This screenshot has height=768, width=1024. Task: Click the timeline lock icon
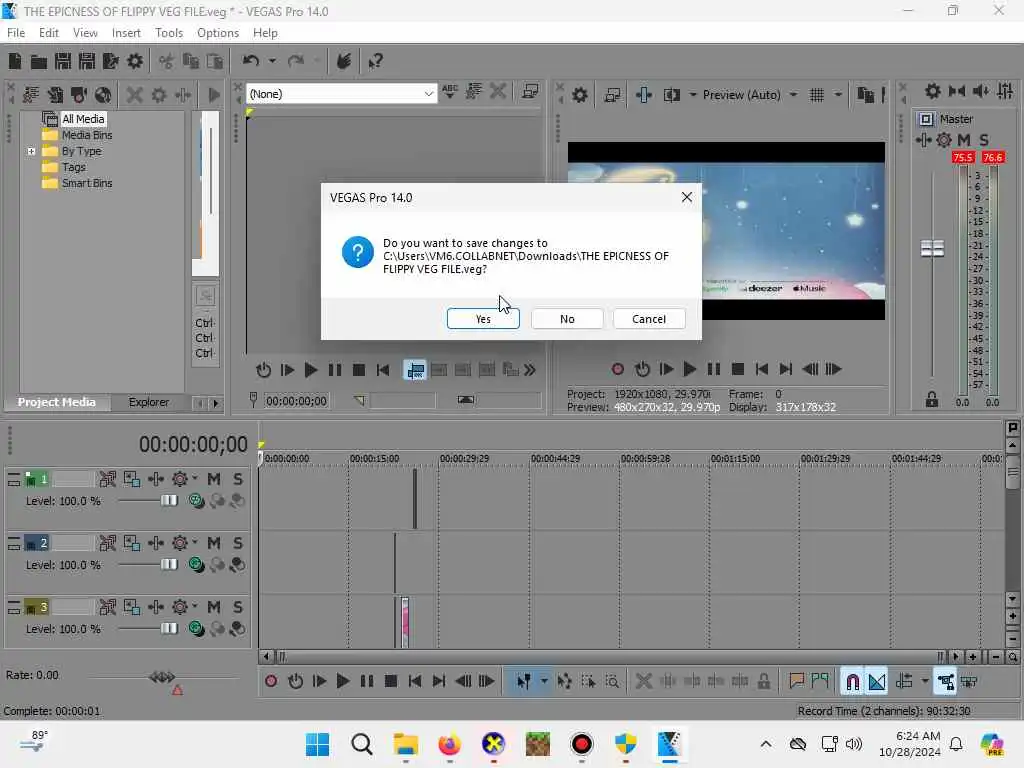point(763,682)
